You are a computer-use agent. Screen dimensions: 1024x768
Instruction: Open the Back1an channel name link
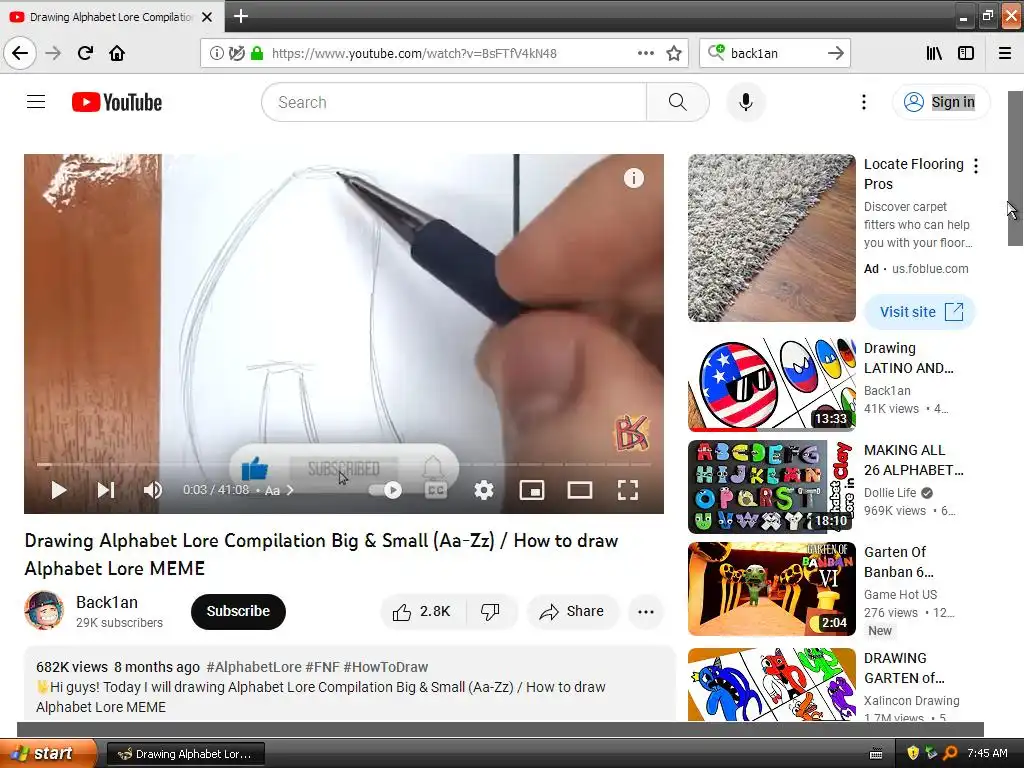(106, 602)
